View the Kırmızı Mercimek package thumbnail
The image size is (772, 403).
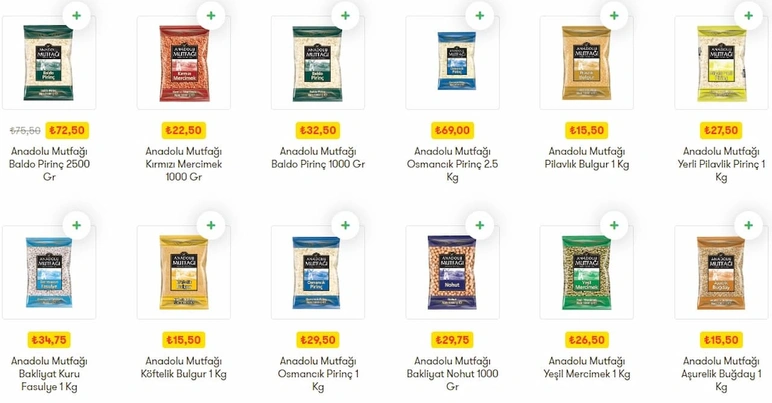pyautogui.click(x=184, y=62)
